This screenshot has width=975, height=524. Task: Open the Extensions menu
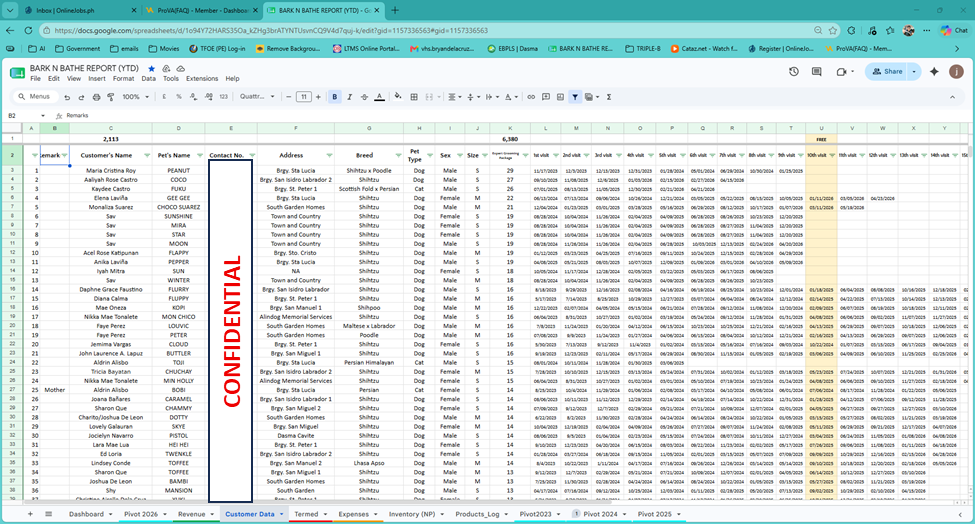[x=202, y=79]
